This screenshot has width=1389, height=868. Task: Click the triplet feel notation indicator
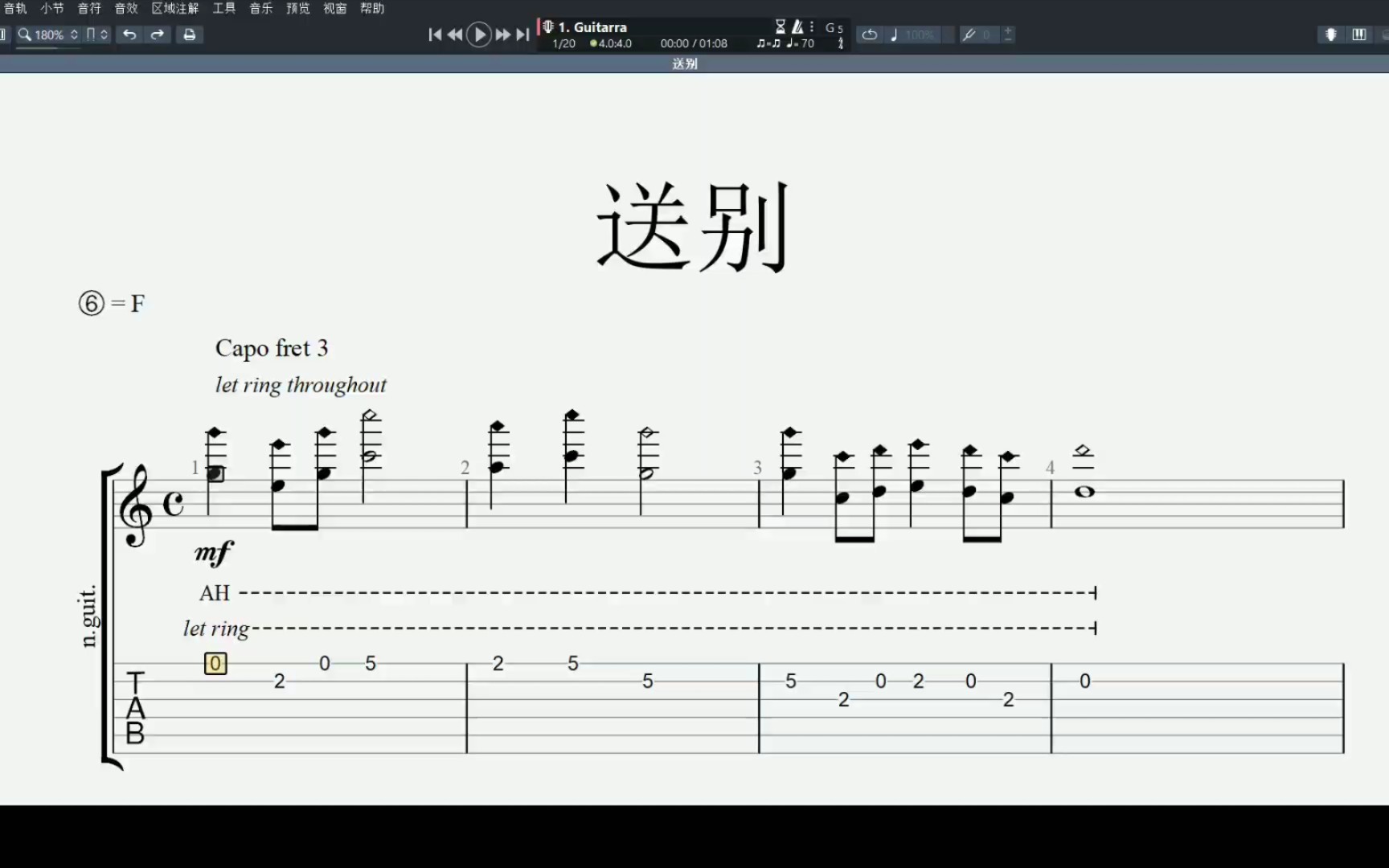click(768, 43)
